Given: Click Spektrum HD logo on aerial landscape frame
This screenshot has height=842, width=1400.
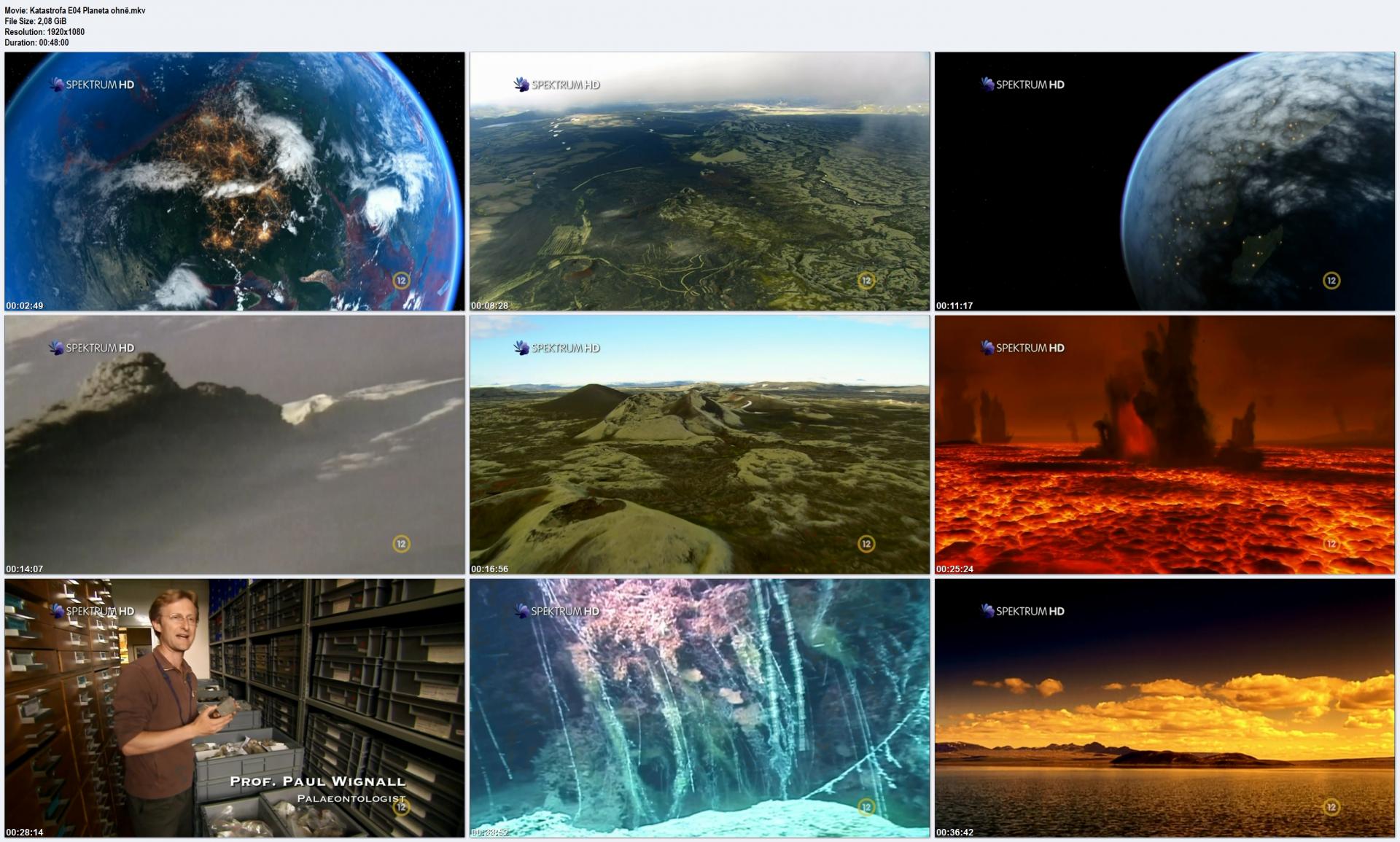Looking at the screenshot, I should point(557,85).
